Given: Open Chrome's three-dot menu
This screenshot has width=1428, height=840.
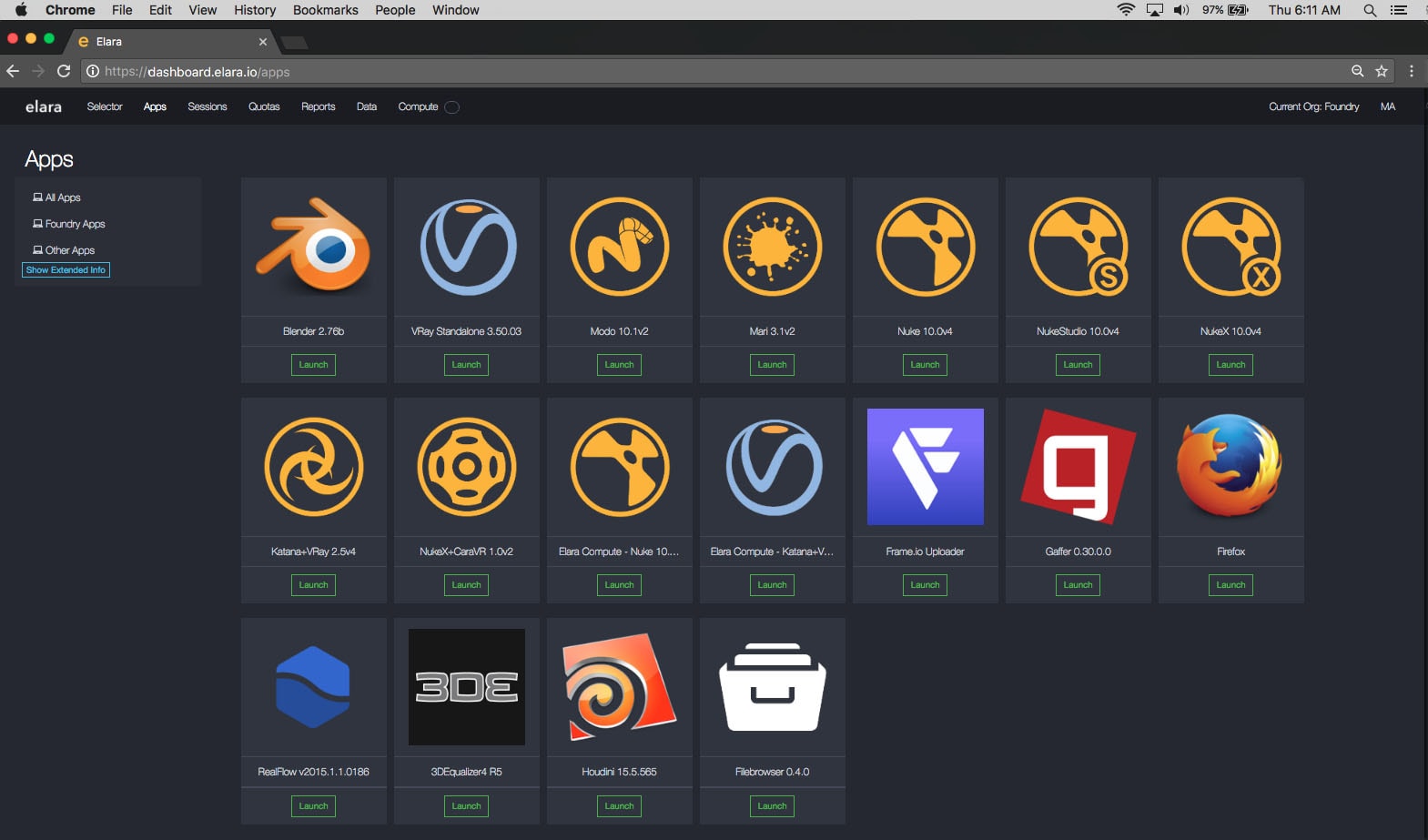Looking at the screenshot, I should click(1412, 71).
